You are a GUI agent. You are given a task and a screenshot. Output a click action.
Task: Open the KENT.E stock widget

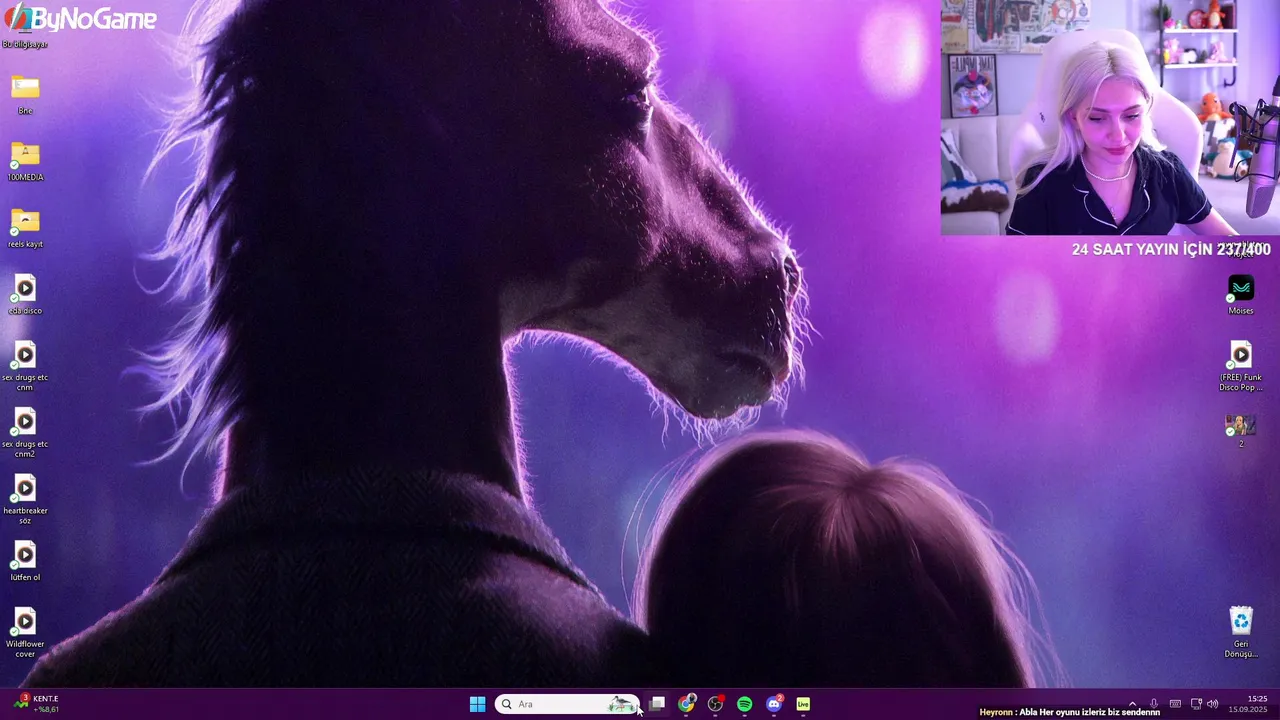(x=36, y=704)
